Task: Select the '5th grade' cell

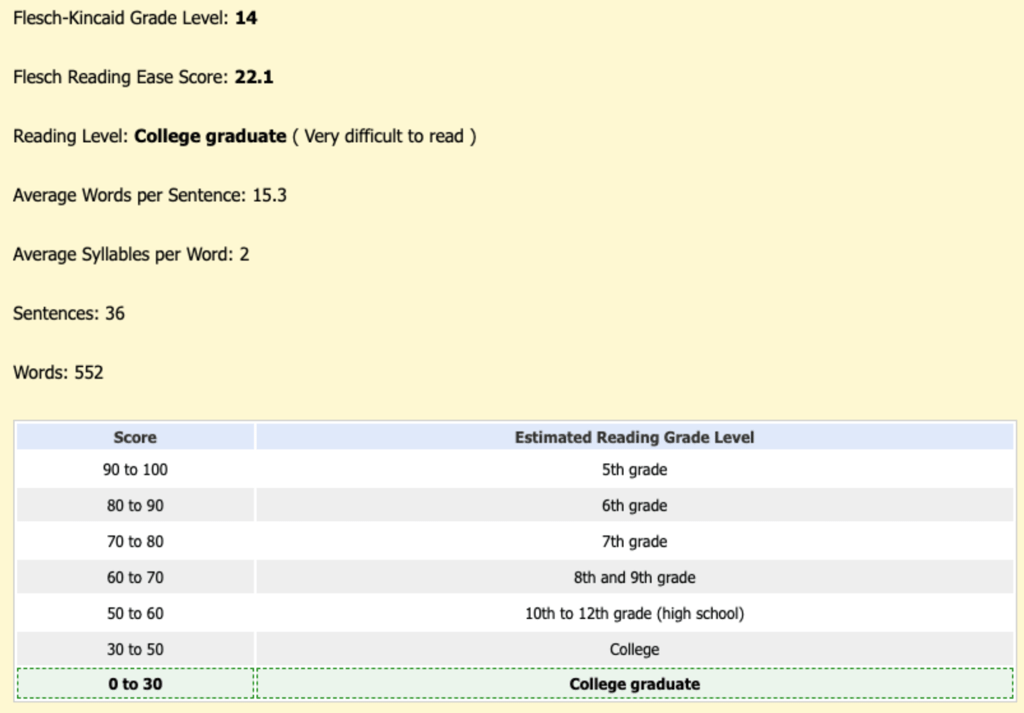Action: [x=635, y=469]
